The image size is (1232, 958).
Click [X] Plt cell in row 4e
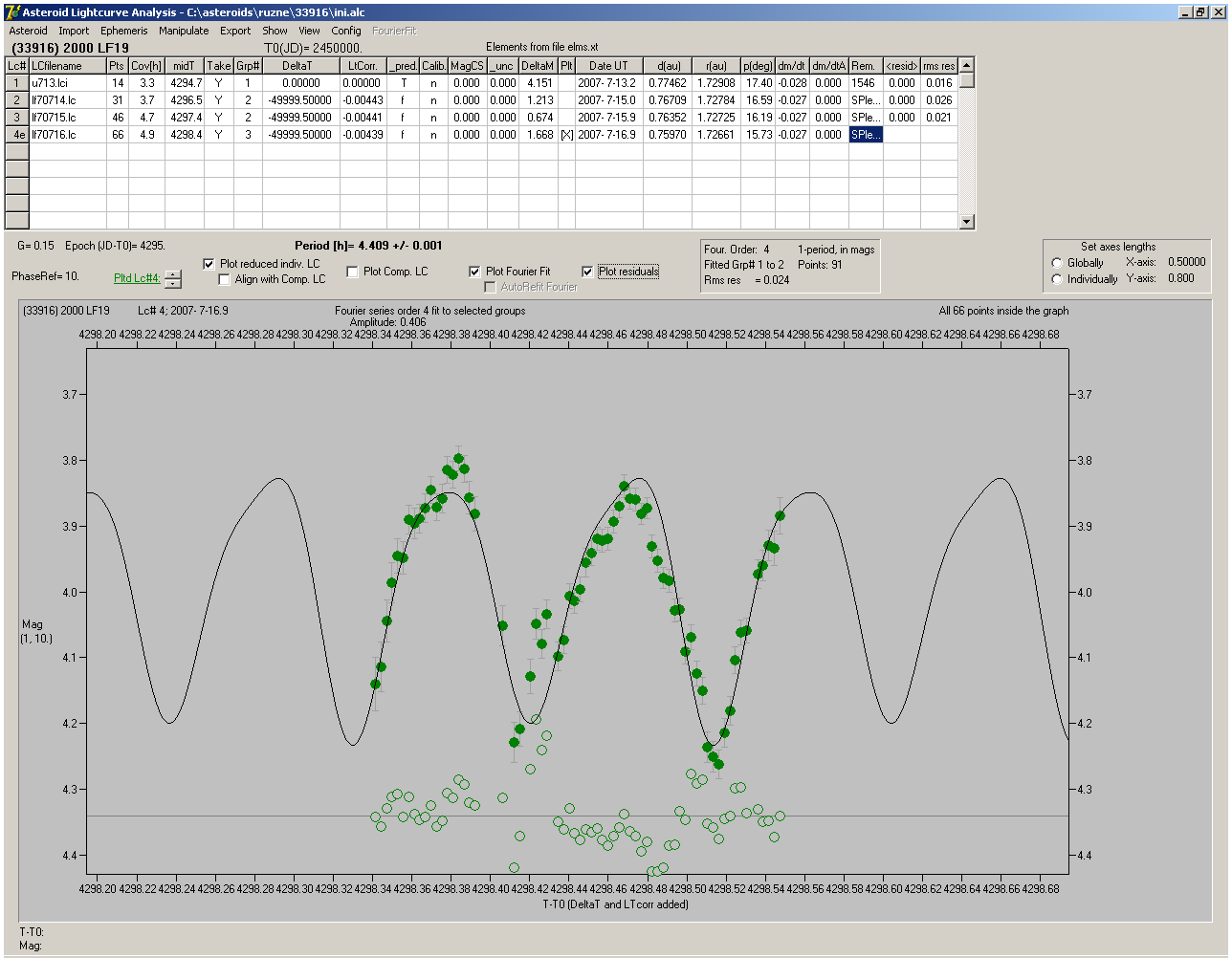566,135
